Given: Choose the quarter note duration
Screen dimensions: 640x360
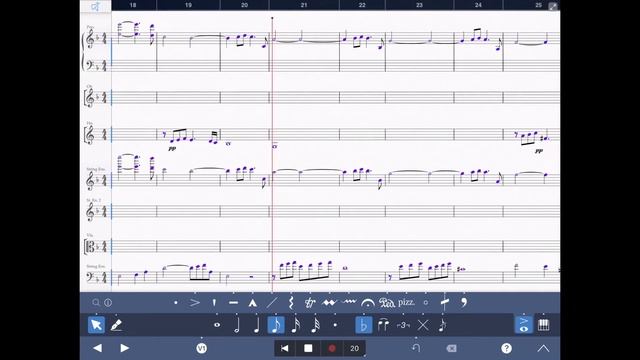Looking at the screenshot, I should click(256, 325).
